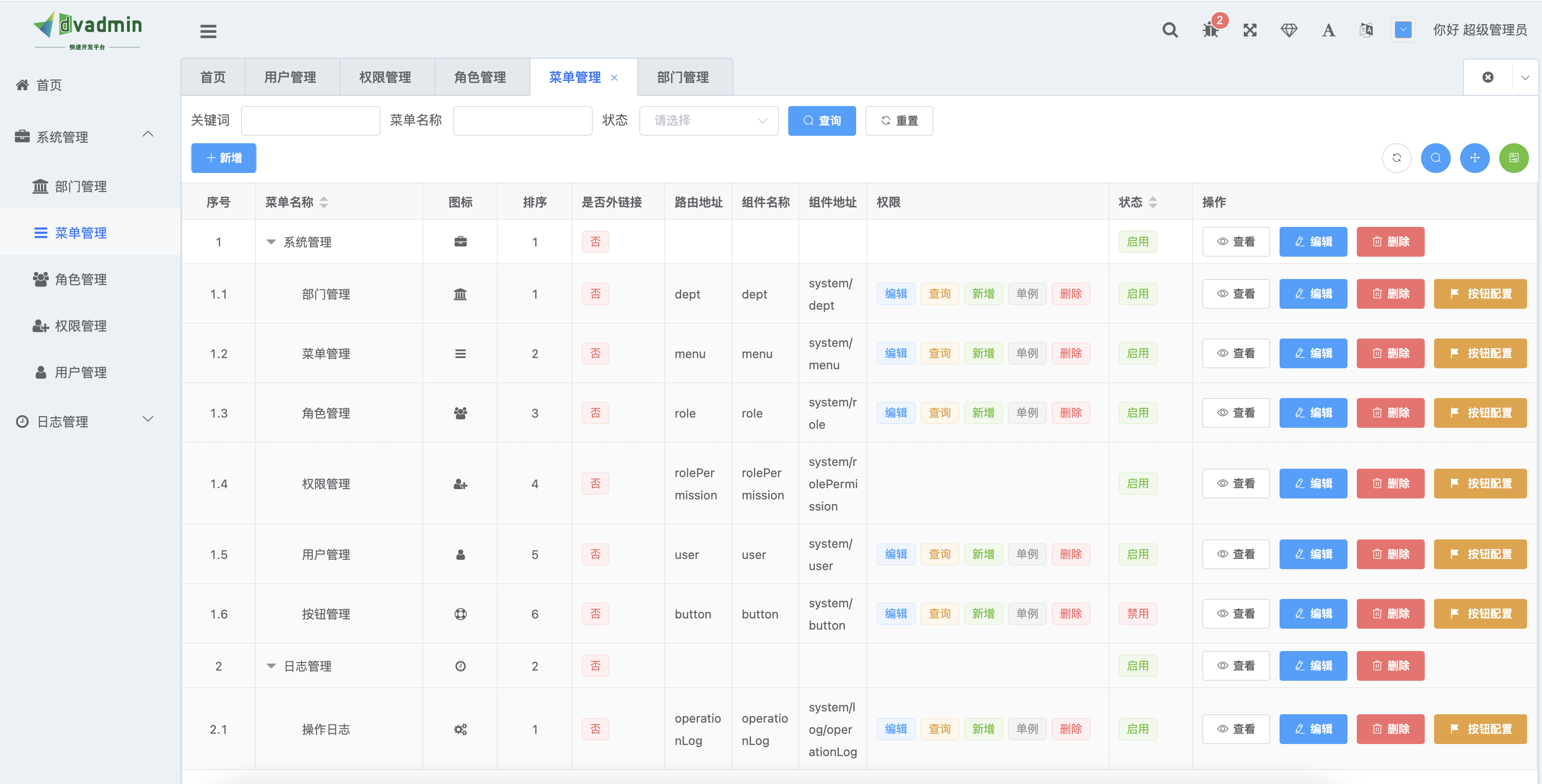Open 用户管理 in the sidebar
The image size is (1542, 784).
click(x=90, y=372)
